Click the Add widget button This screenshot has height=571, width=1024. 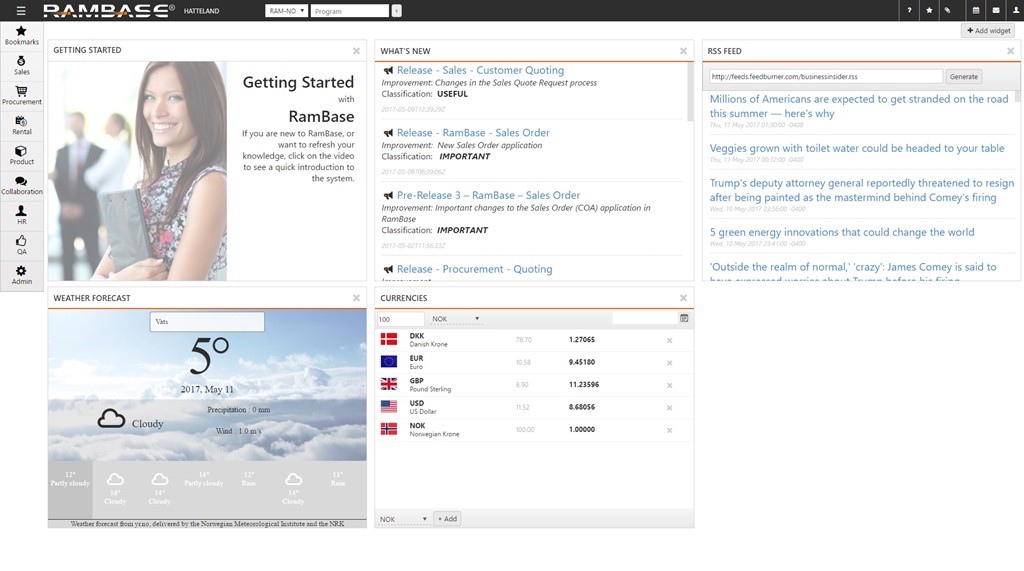click(988, 31)
